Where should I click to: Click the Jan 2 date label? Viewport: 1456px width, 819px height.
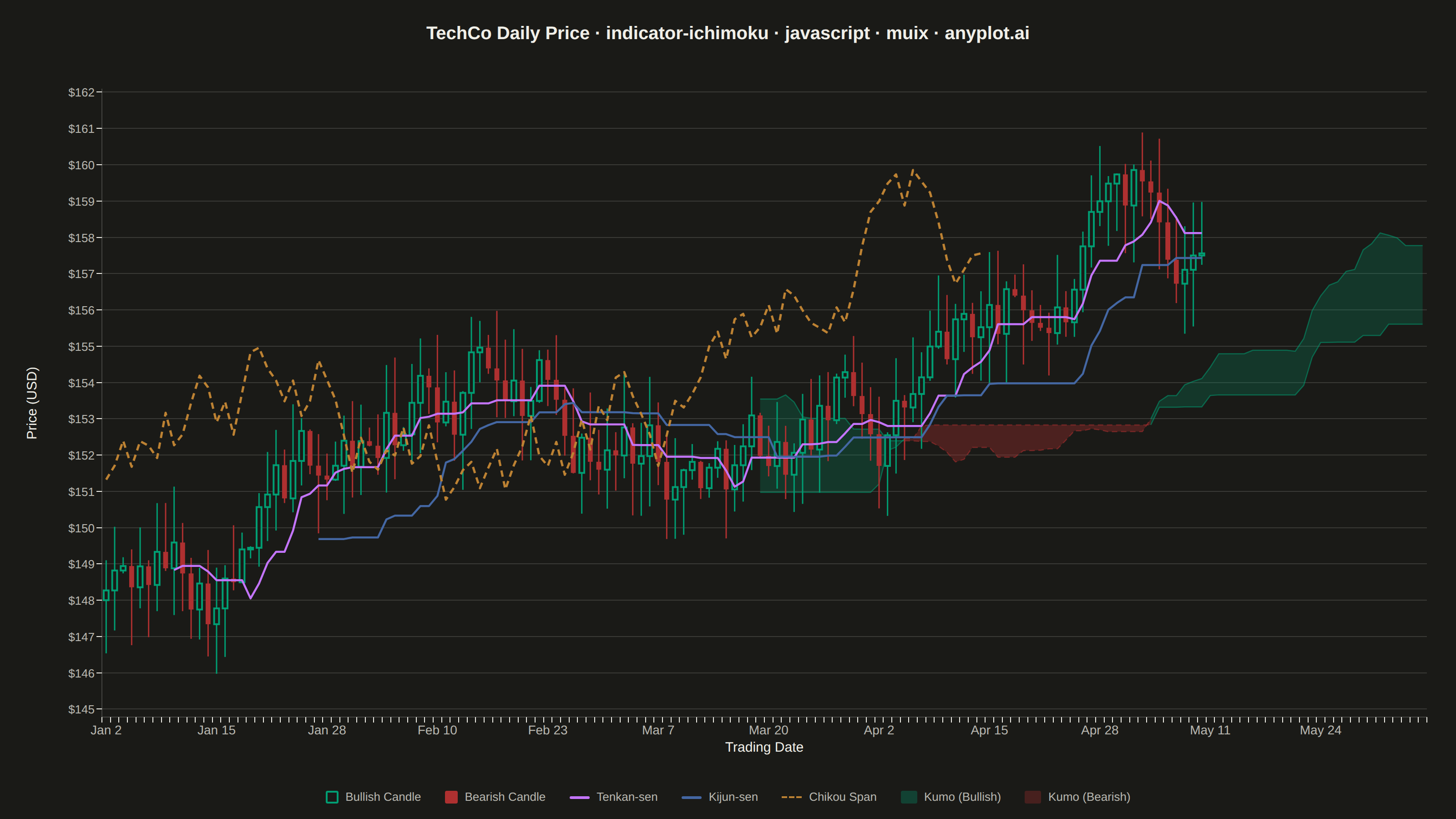106,730
